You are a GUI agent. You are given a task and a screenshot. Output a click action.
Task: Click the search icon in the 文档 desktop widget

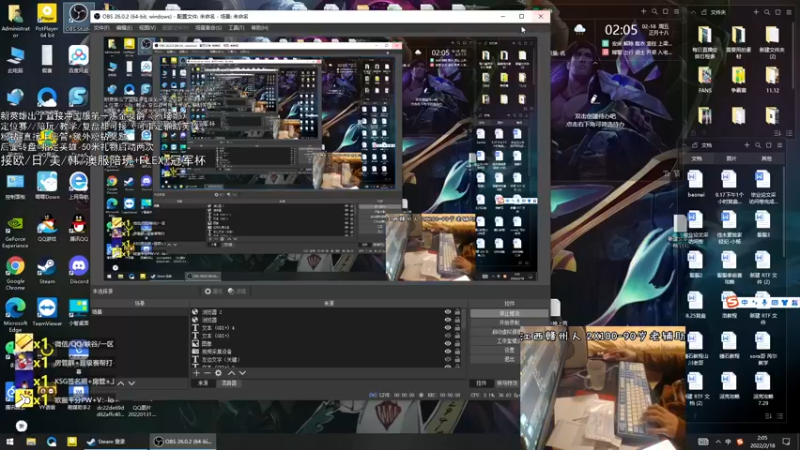(758, 145)
